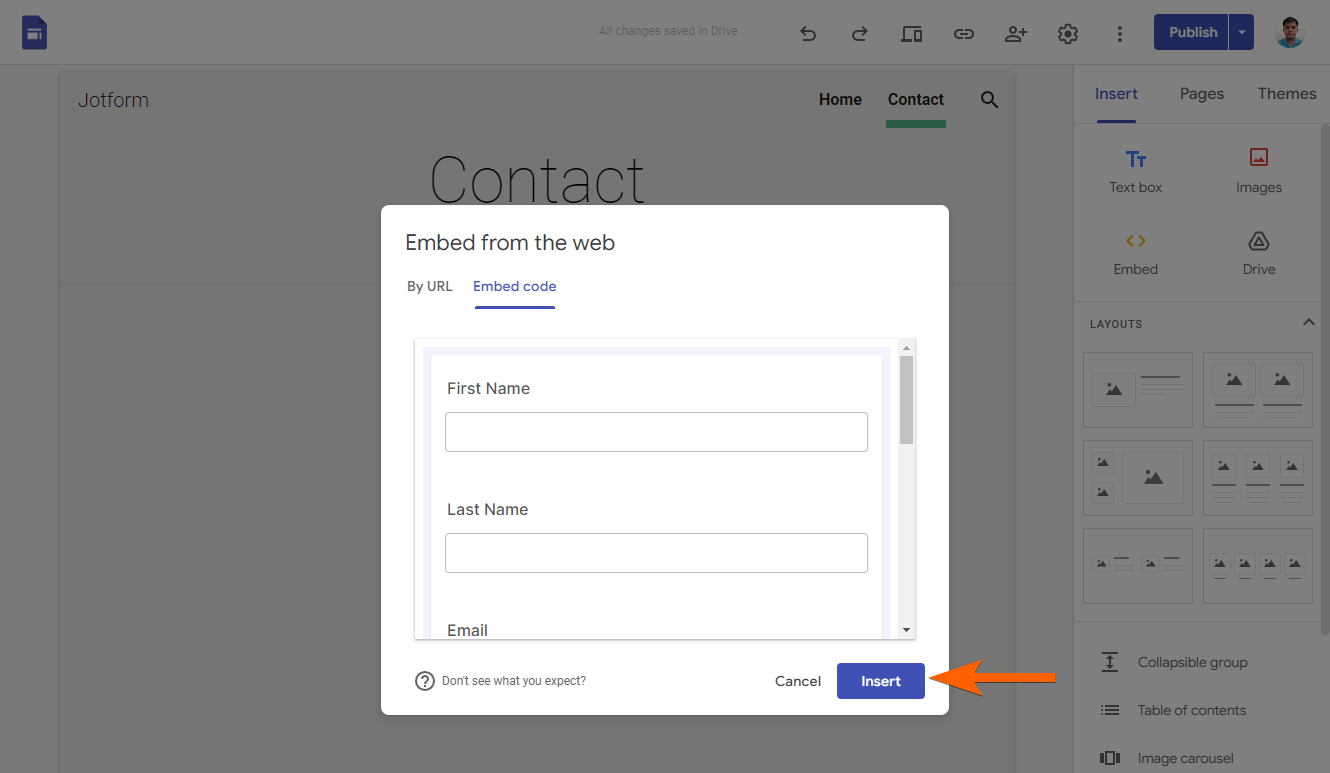Screen dimensions: 1330x773
Task: Collapse the Layouts section chevron
Action: pos(1308,322)
